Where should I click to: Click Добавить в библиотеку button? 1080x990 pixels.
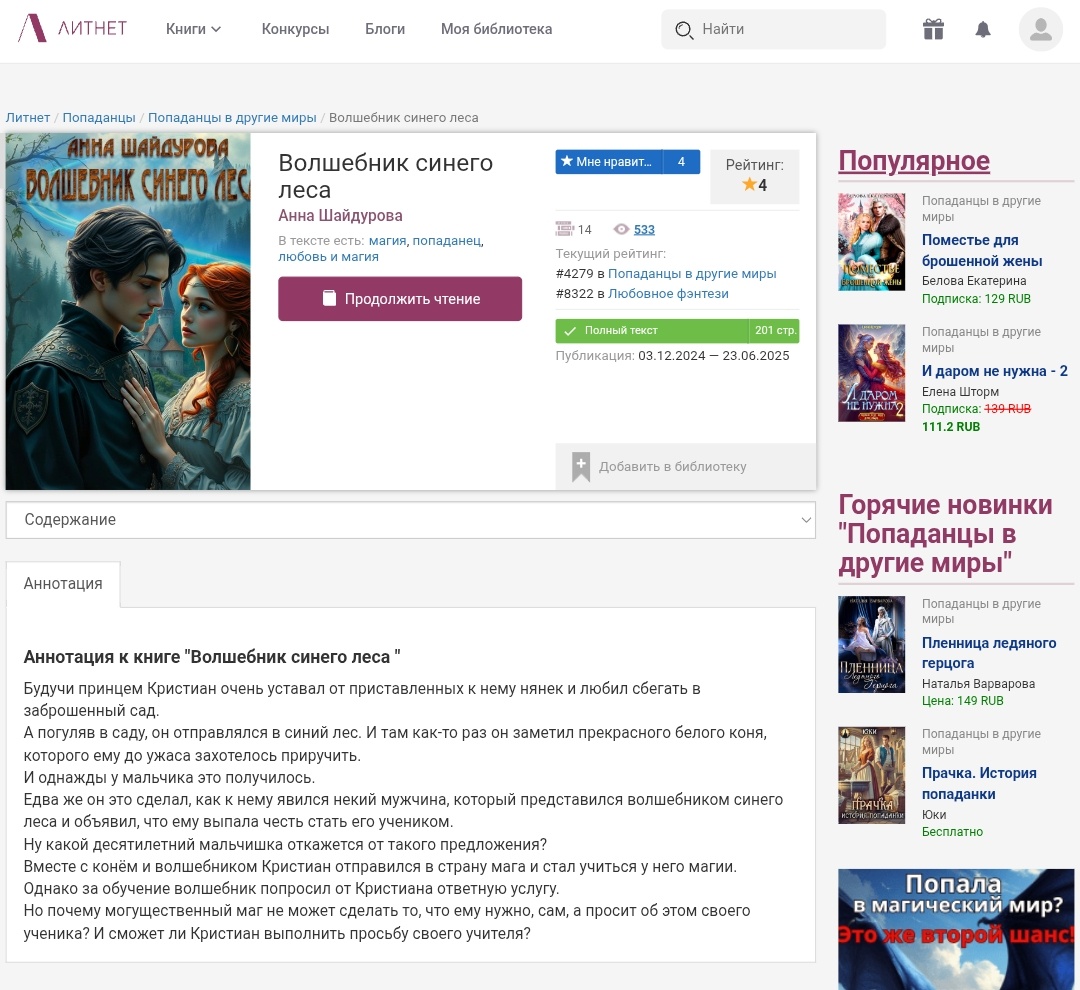(x=685, y=466)
